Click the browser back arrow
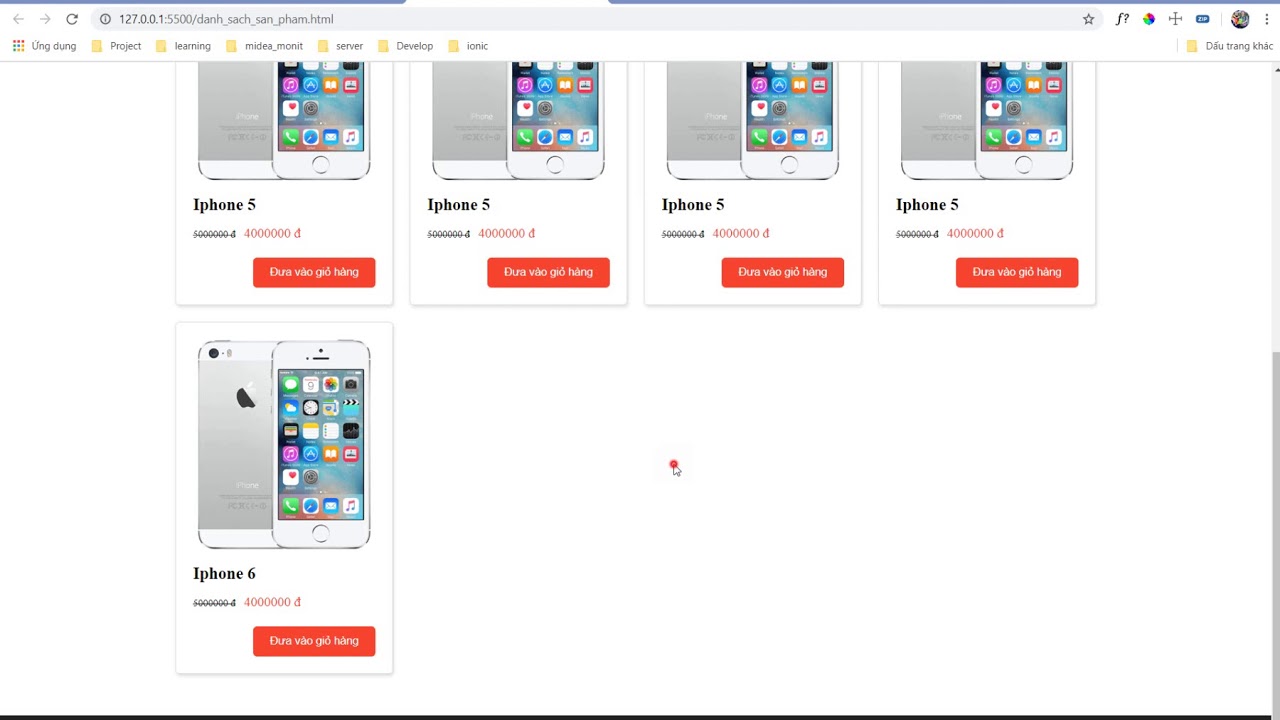Viewport: 1280px width, 720px height. 18,19
